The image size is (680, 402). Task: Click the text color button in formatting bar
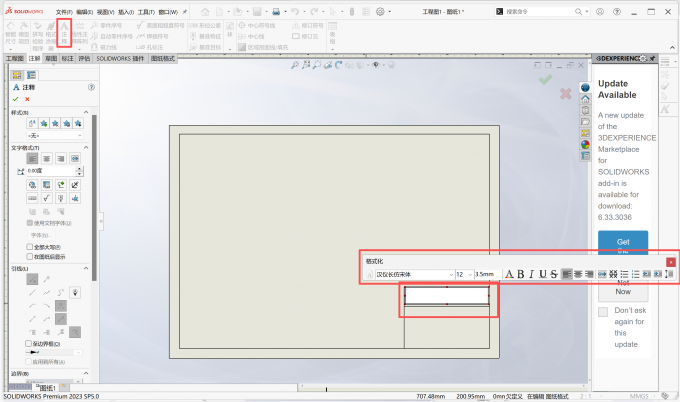pos(509,274)
